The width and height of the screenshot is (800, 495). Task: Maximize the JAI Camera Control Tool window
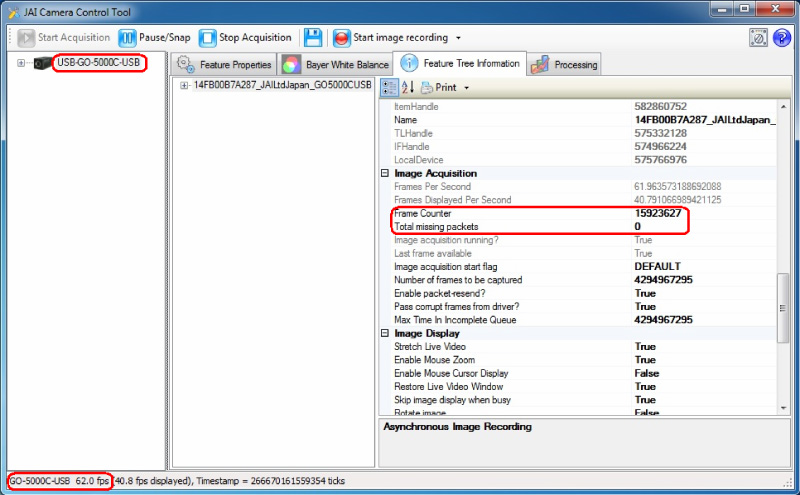745,9
